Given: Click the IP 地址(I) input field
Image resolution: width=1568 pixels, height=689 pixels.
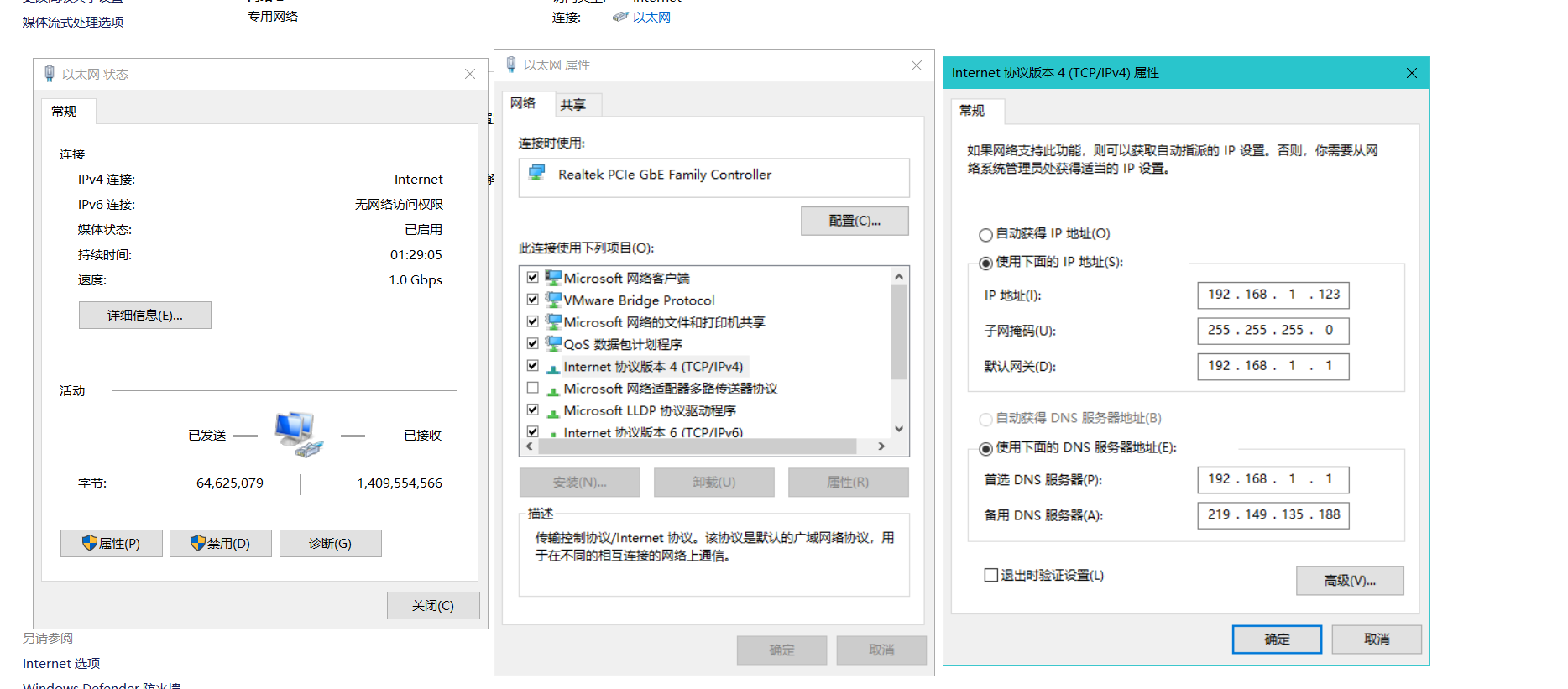Looking at the screenshot, I should click(1273, 295).
